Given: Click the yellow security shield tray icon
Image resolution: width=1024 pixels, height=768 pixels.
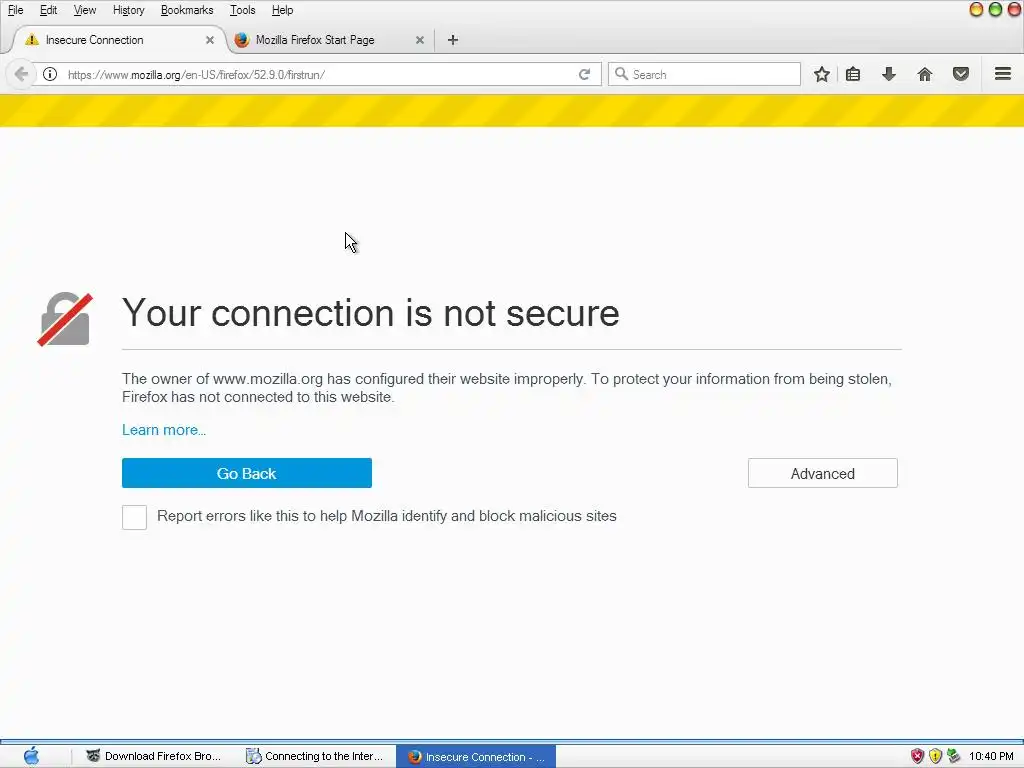Looking at the screenshot, I should (x=935, y=756).
